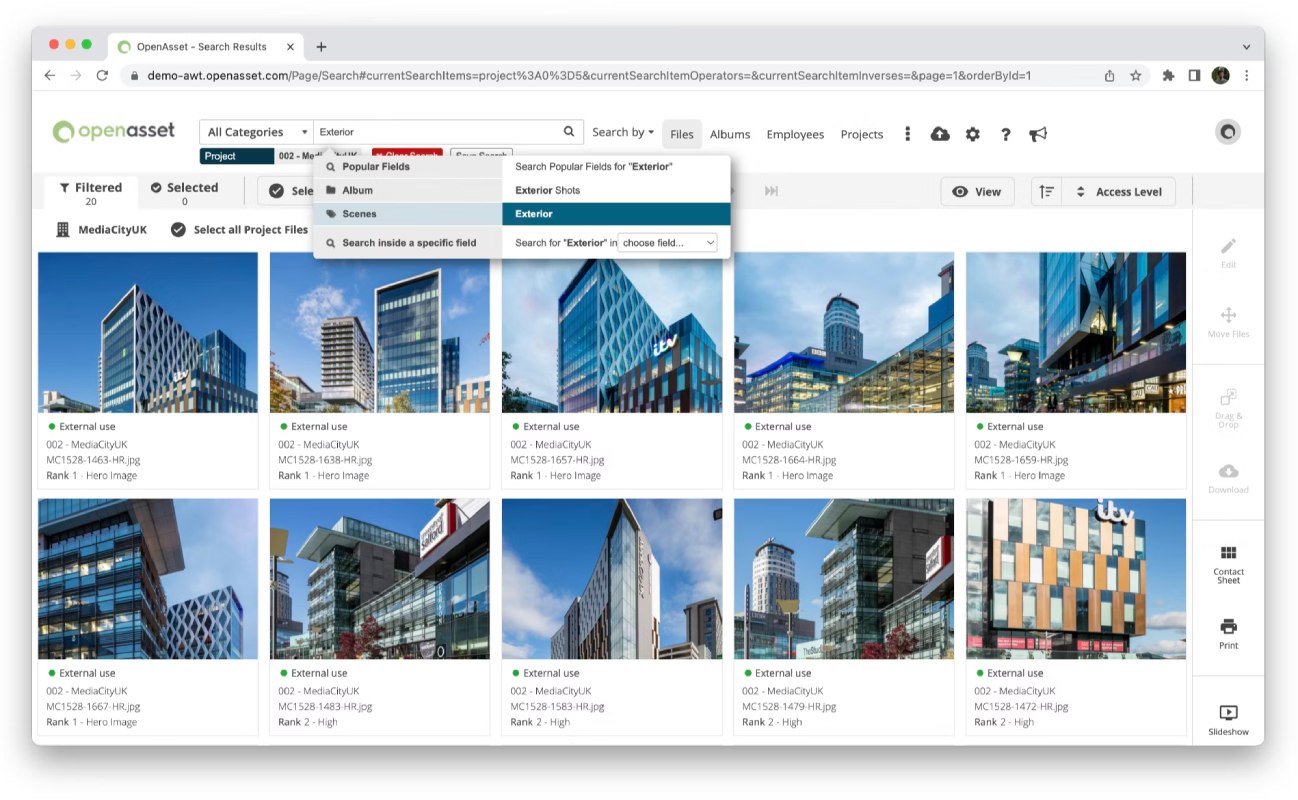Image resolution: width=1298 pixels, height=800 pixels.
Task: Open the Search by dropdown
Action: 622,132
